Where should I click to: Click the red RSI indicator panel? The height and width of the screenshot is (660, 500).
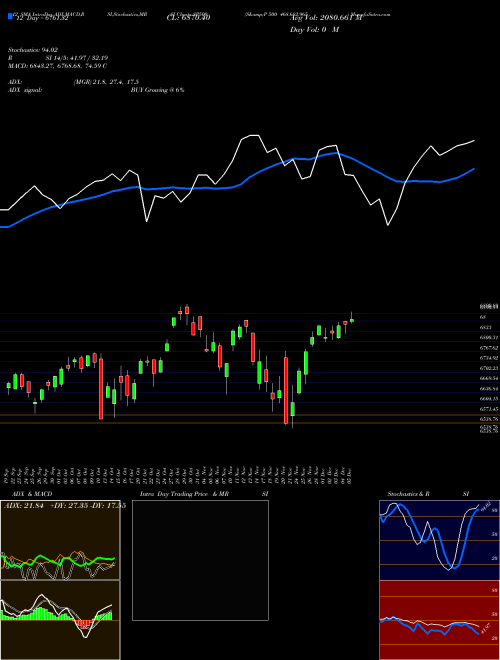pyautogui.click(x=439, y=620)
